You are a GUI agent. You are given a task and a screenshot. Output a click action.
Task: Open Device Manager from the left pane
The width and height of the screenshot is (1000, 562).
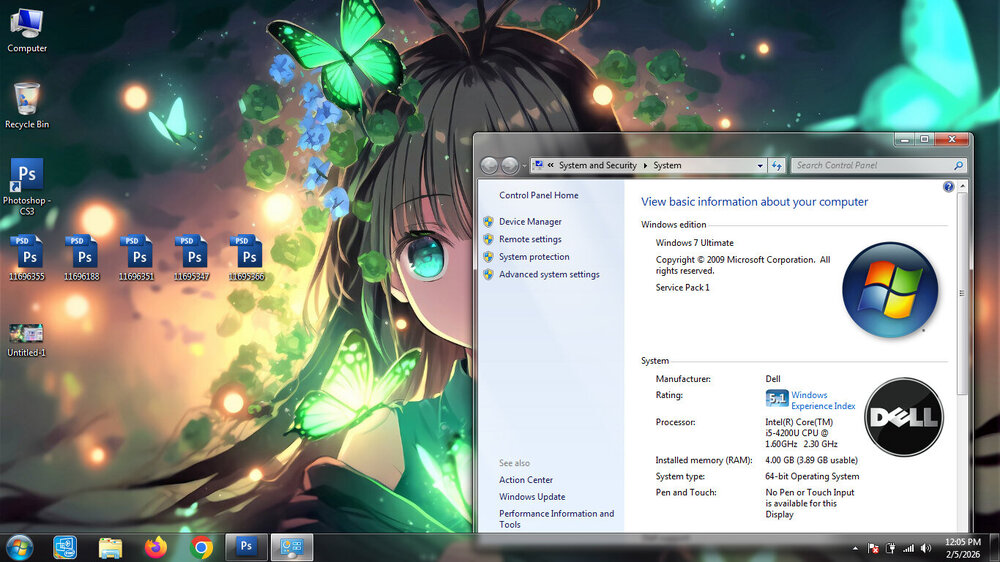tap(530, 222)
